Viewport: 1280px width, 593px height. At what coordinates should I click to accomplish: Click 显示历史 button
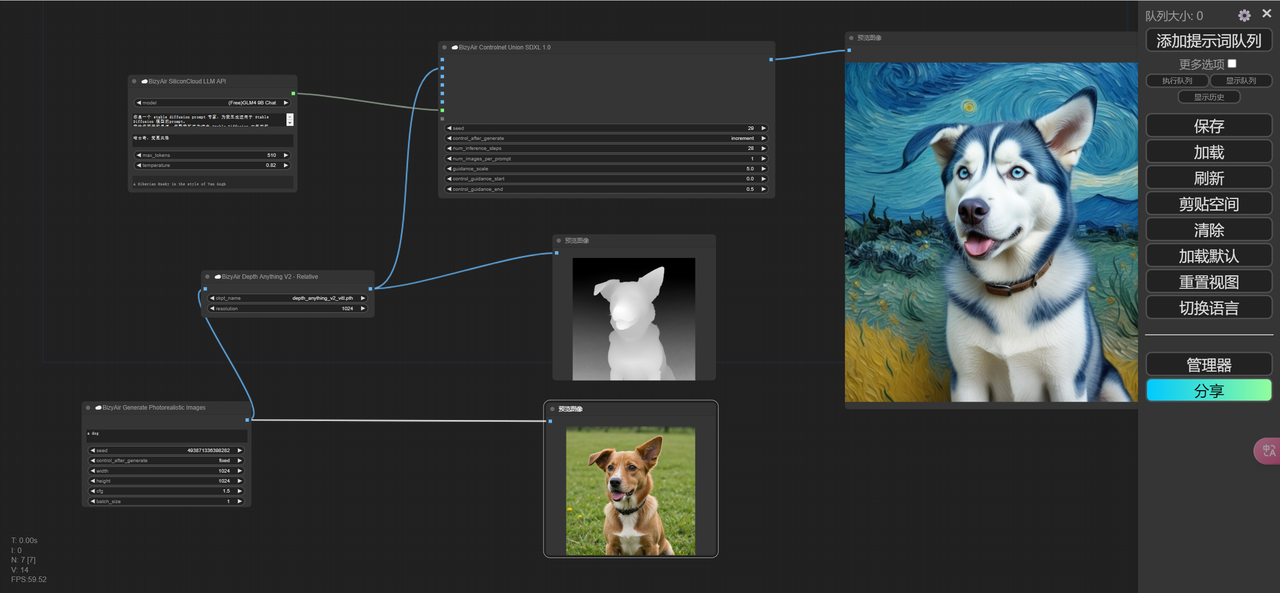pos(1209,97)
